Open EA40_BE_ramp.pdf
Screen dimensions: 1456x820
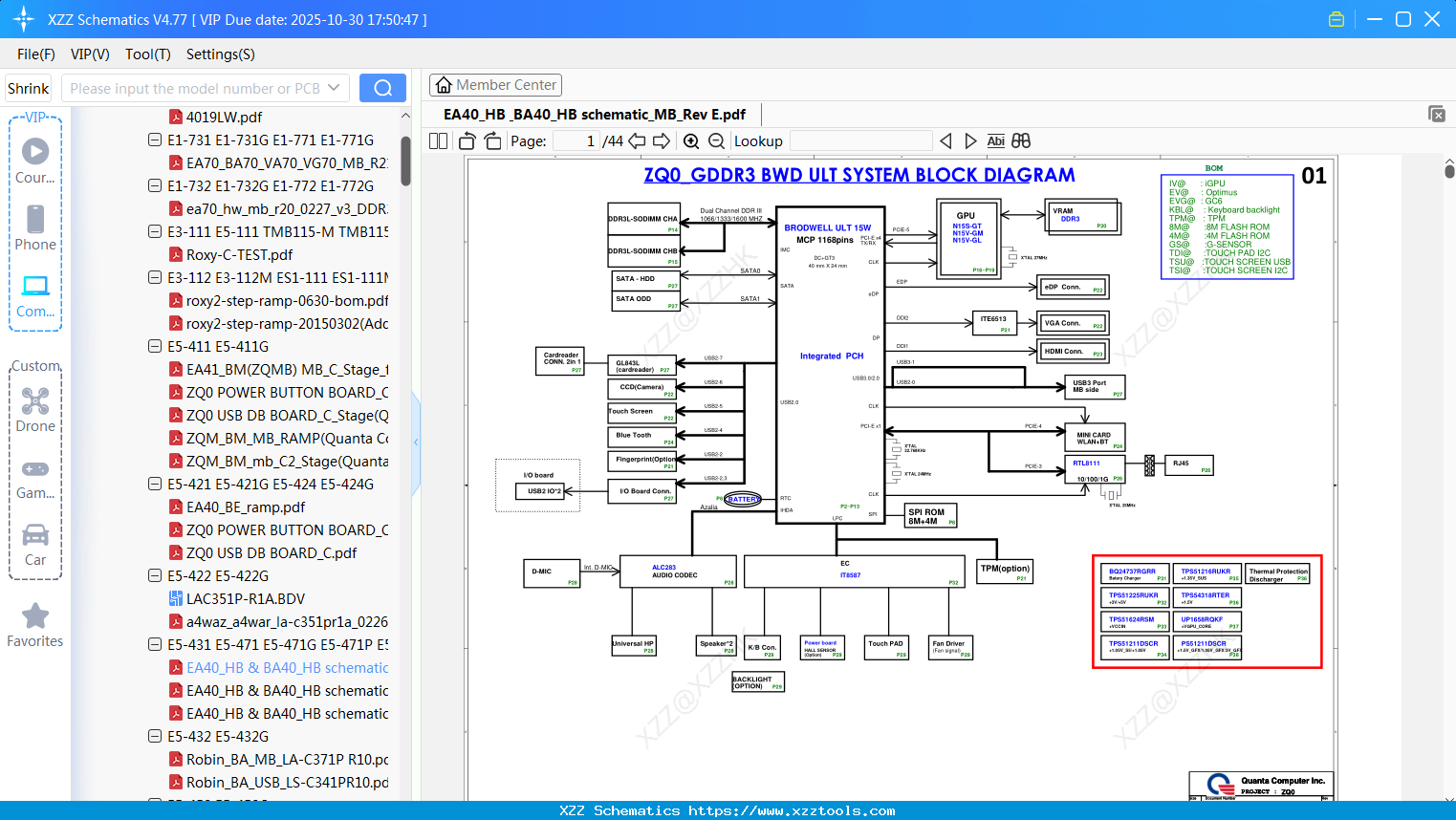(x=237, y=507)
